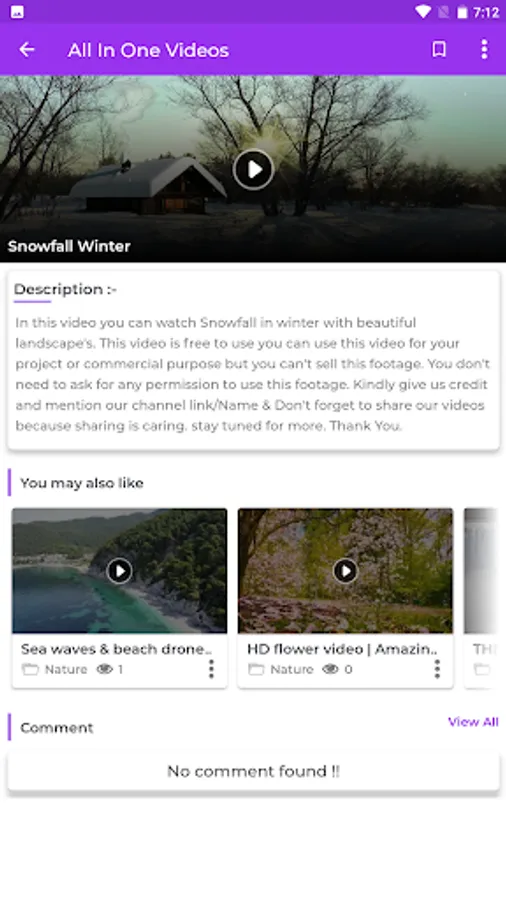Tap the partially visible third video card
506x900 pixels.
pos(481,597)
